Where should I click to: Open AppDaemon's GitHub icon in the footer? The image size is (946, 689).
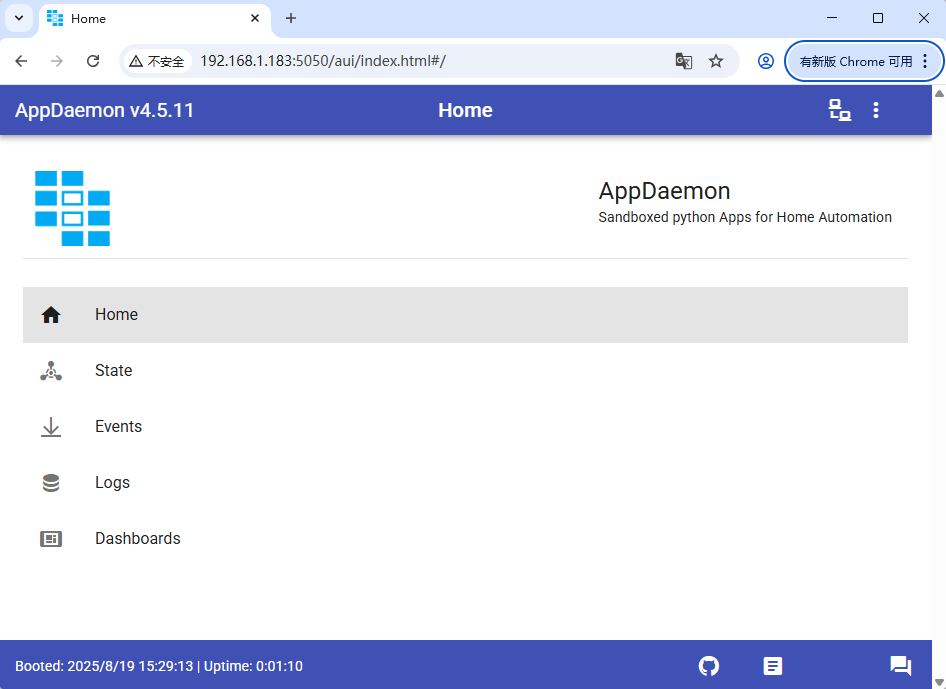coord(709,665)
